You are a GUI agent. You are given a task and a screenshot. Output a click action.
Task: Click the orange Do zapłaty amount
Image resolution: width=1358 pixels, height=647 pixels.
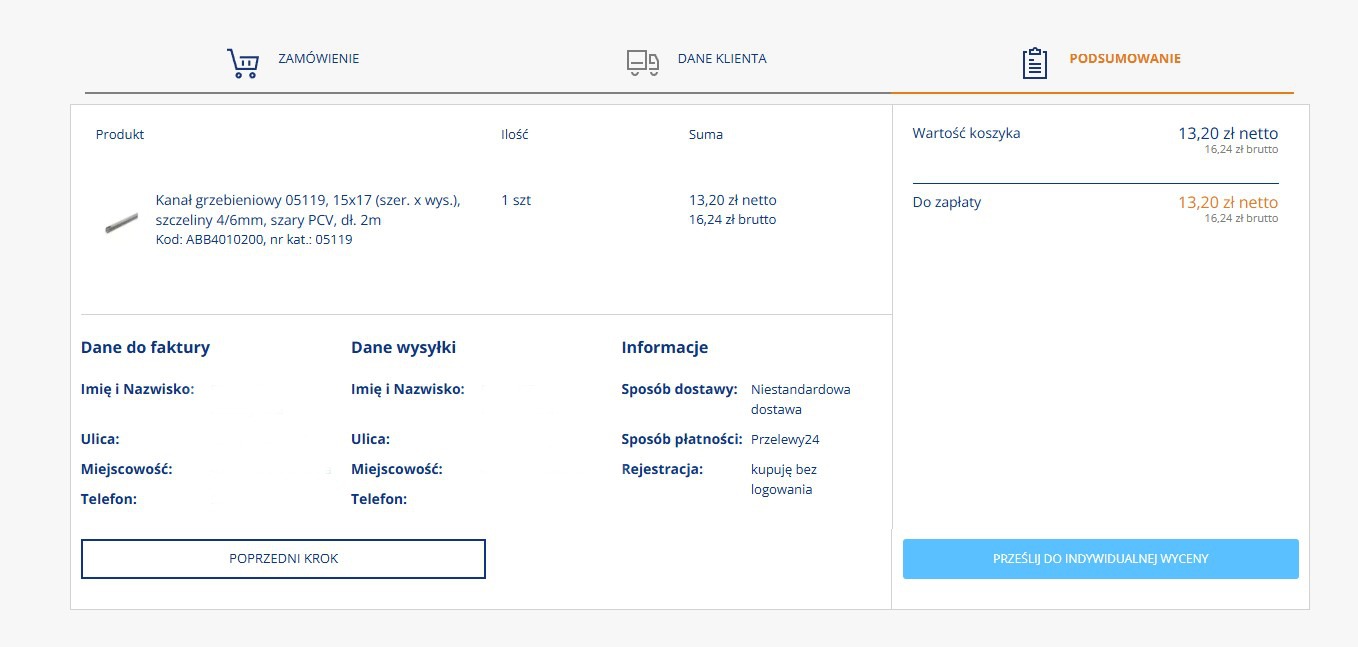pos(1227,203)
